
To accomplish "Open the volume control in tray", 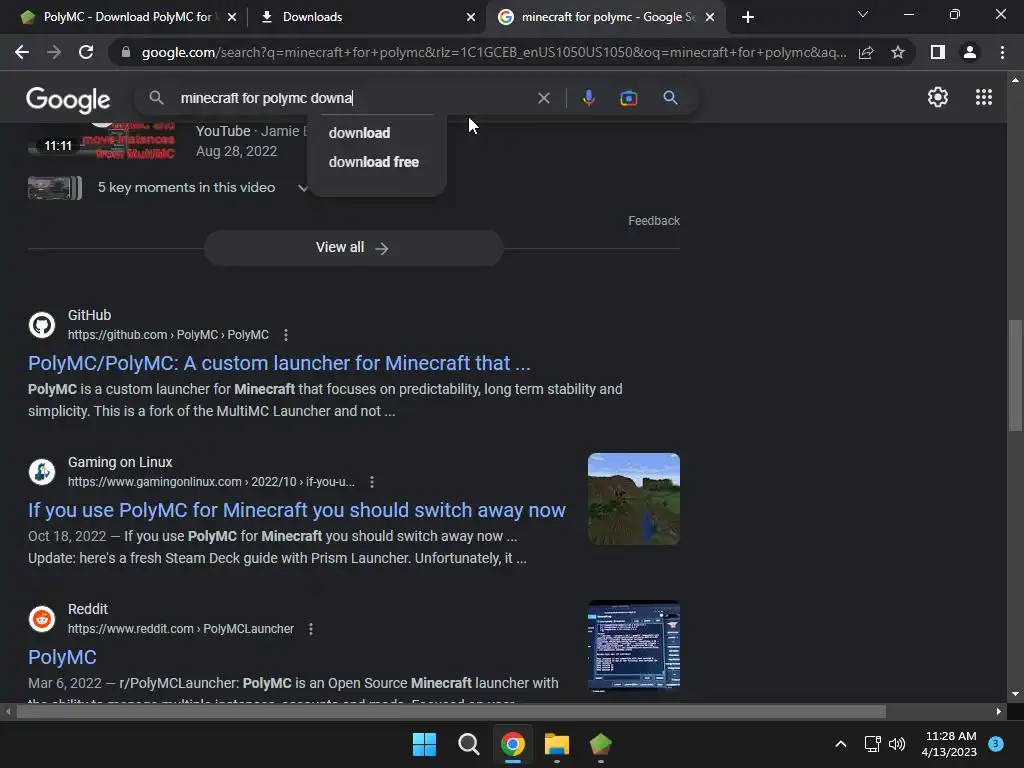I will tap(897, 744).
